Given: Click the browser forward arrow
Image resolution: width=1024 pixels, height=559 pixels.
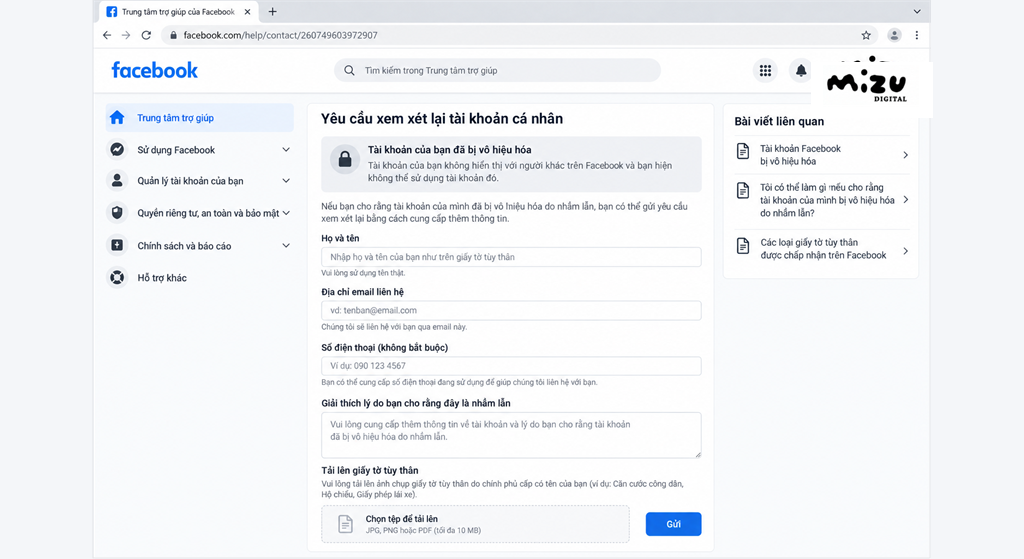Looking at the screenshot, I should (126, 35).
